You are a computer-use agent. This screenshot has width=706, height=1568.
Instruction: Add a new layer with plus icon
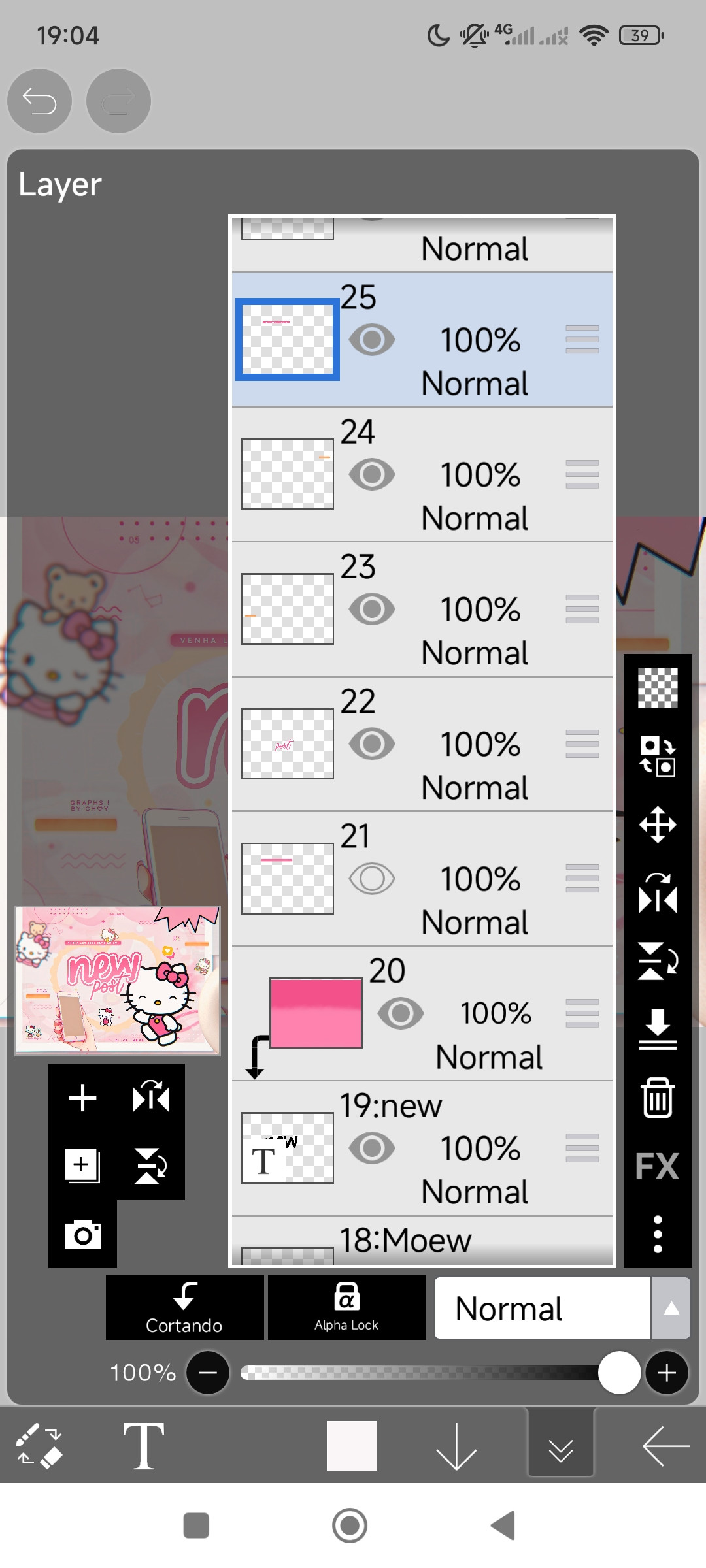point(82,1097)
